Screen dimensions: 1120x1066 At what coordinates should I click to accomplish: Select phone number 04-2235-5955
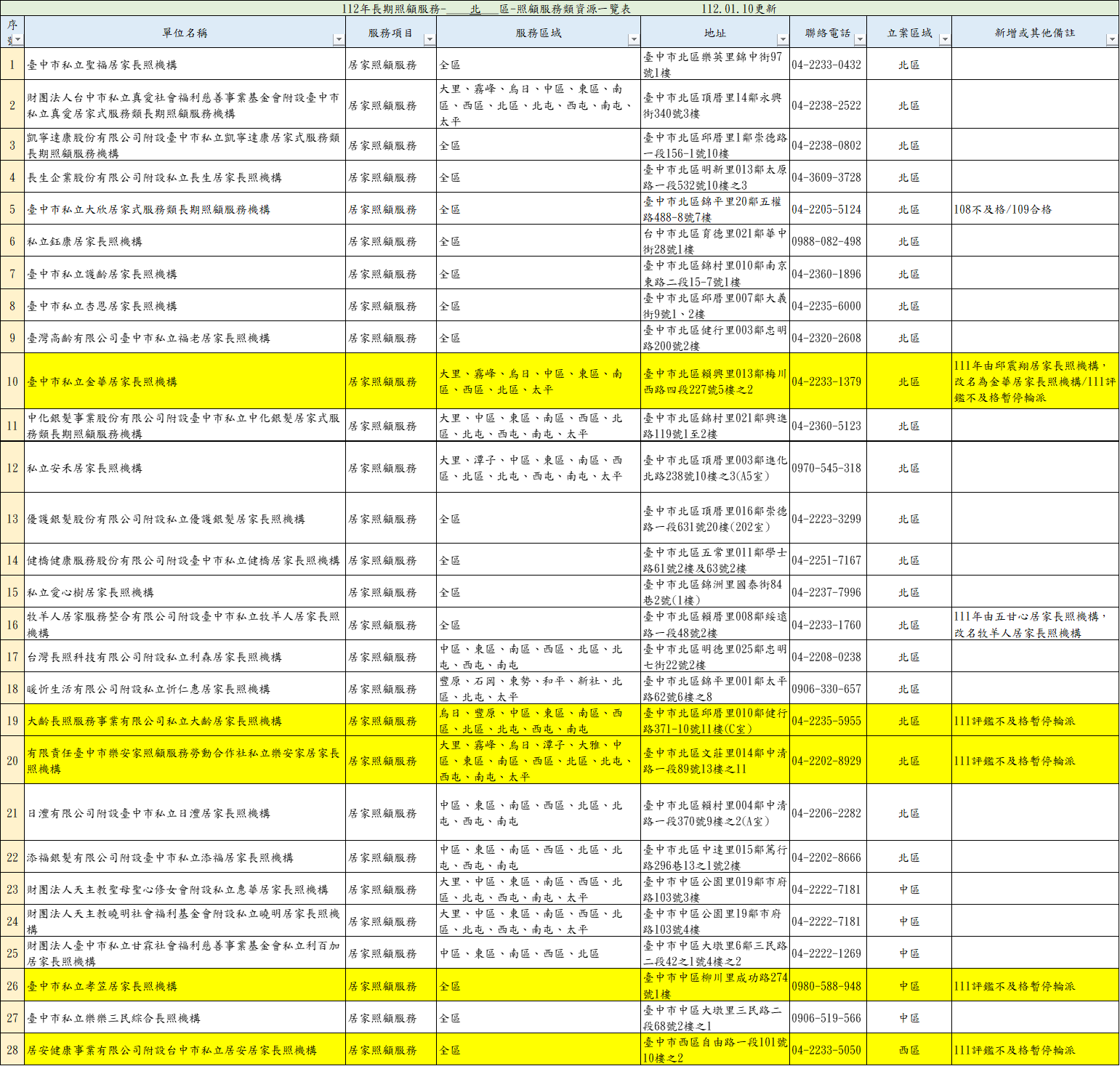(x=828, y=721)
